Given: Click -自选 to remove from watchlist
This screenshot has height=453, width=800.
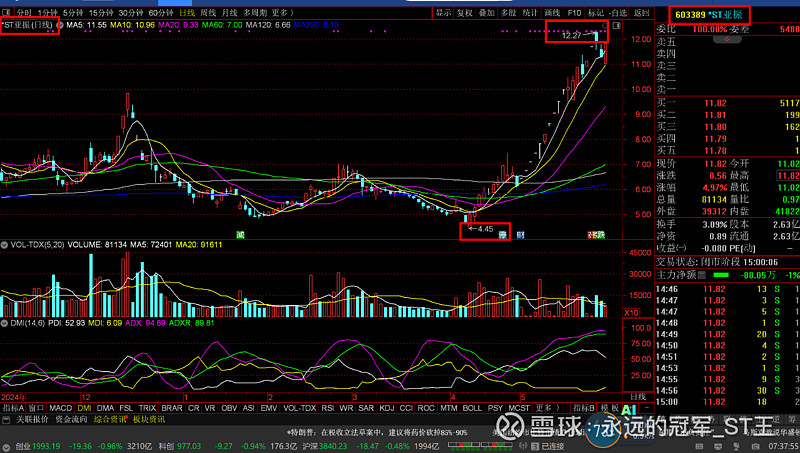Looking at the screenshot, I should click(x=618, y=13).
